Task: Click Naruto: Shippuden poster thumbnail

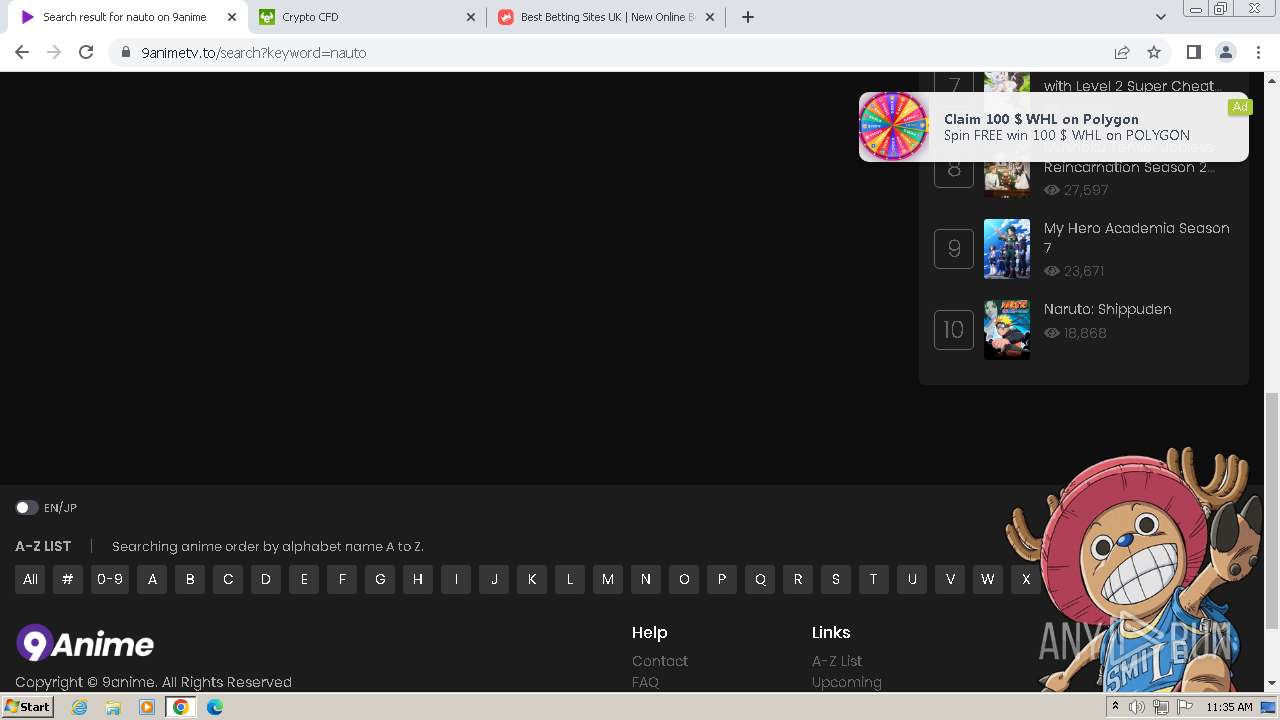Action: click(1007, 330)
